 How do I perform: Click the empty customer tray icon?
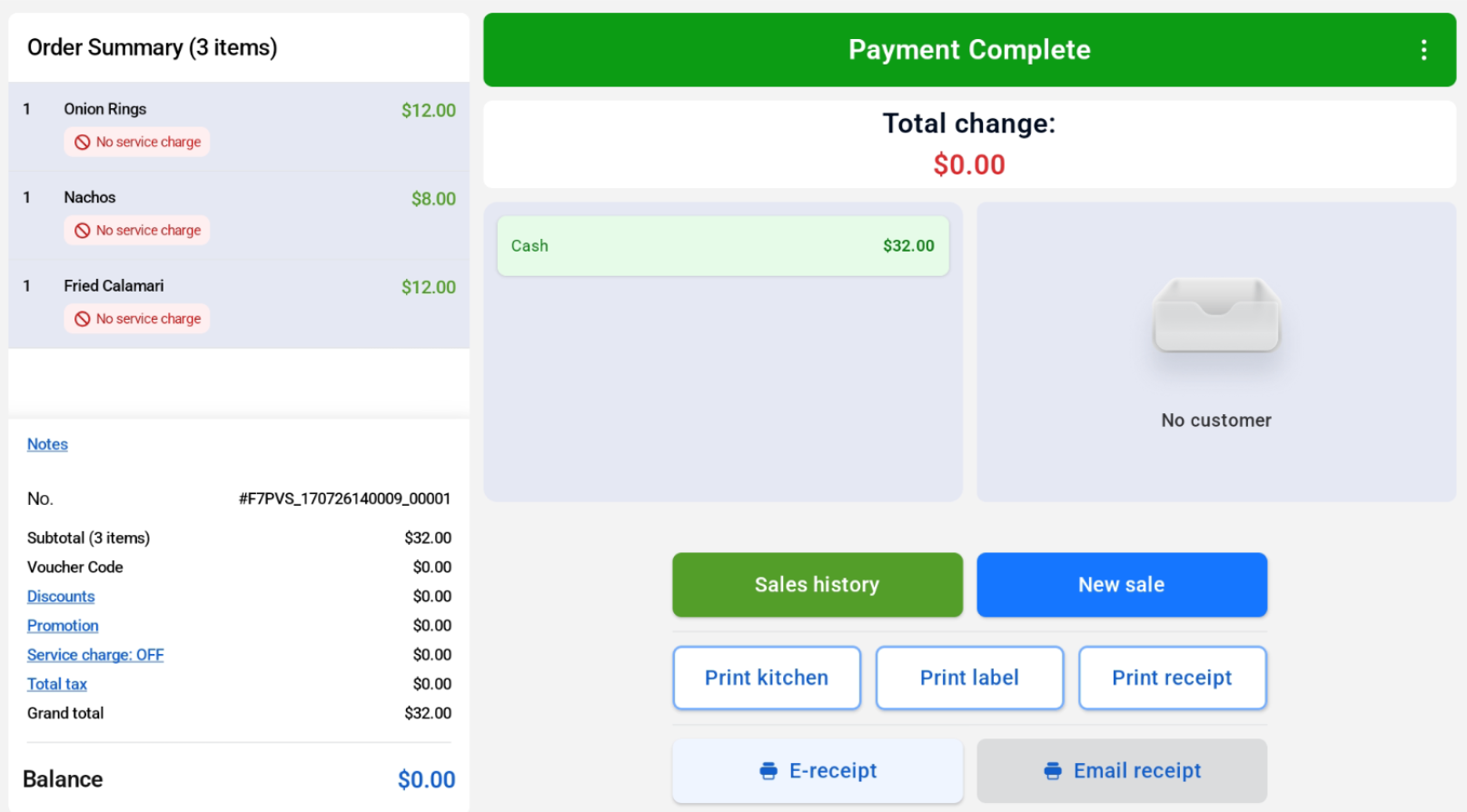(1216, 315)
